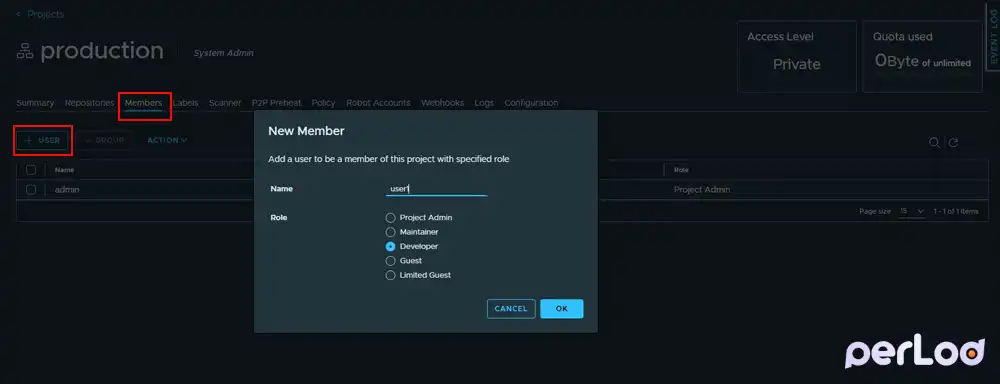The width and height of the screenshot is (1000, 384).
Task: Click the admin member name
Action: pos(67,189)
